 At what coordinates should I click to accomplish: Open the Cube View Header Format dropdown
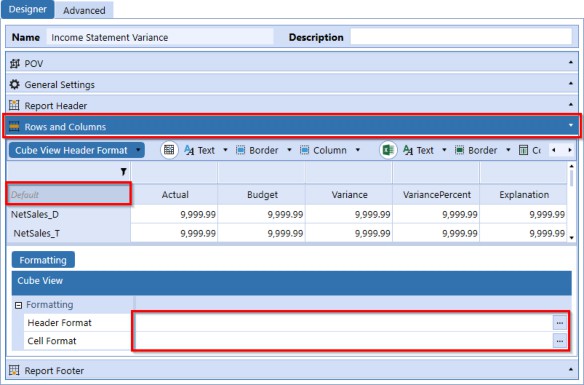76,150
